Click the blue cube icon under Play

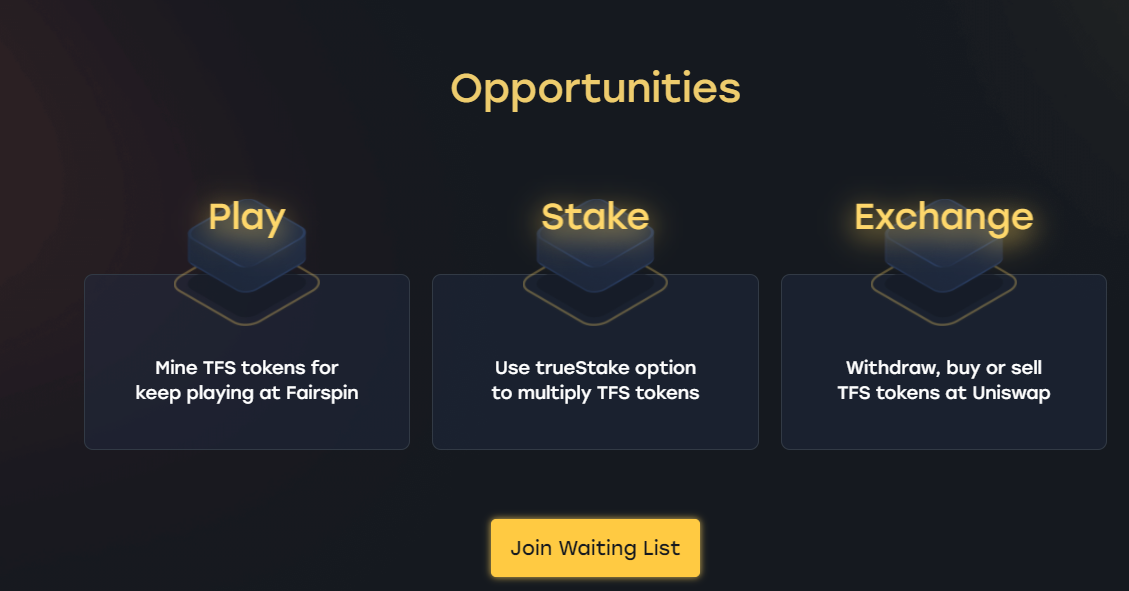tap(247, 252)
